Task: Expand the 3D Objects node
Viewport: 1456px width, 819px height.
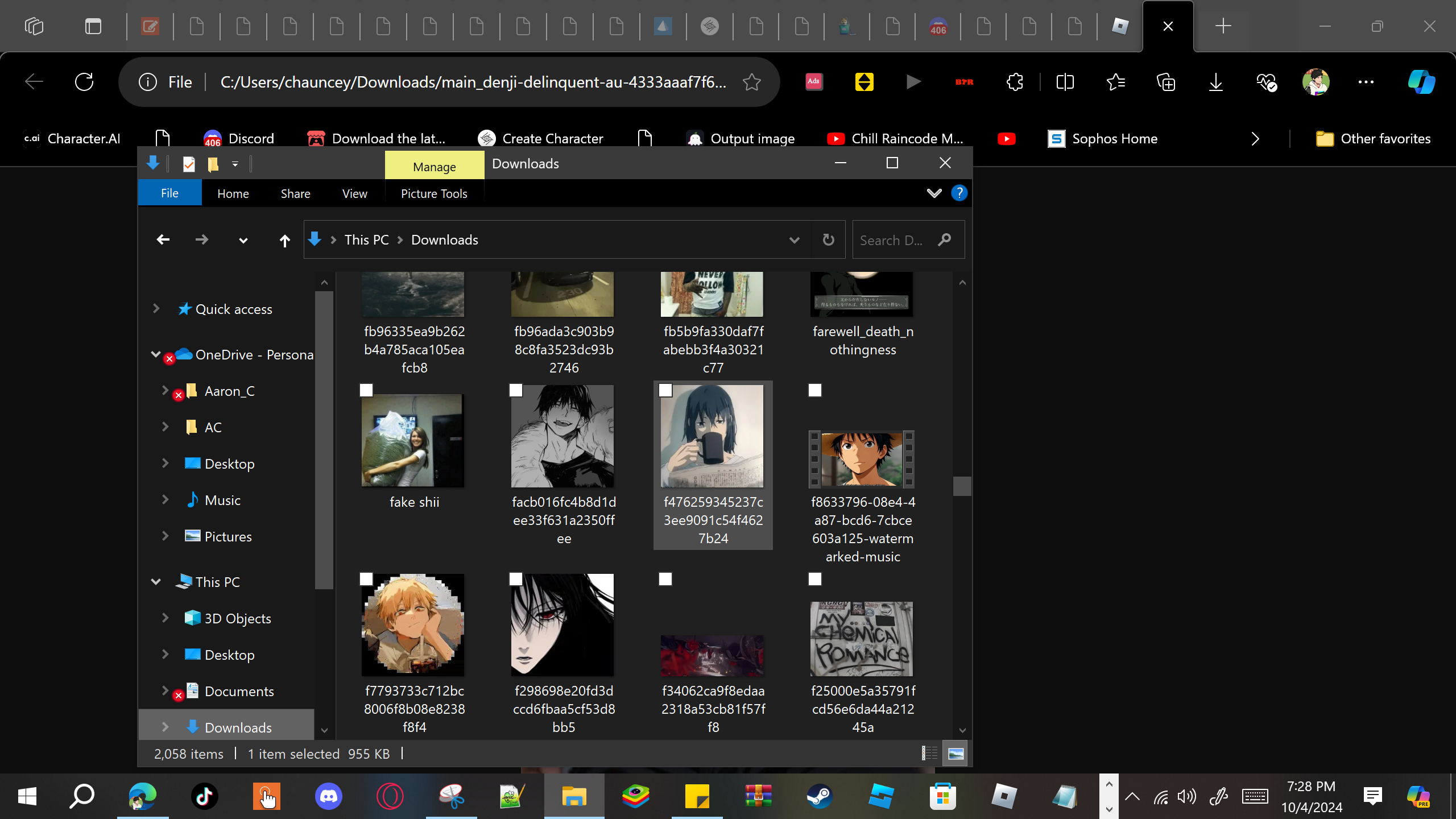Action: [x=165, y=618]
